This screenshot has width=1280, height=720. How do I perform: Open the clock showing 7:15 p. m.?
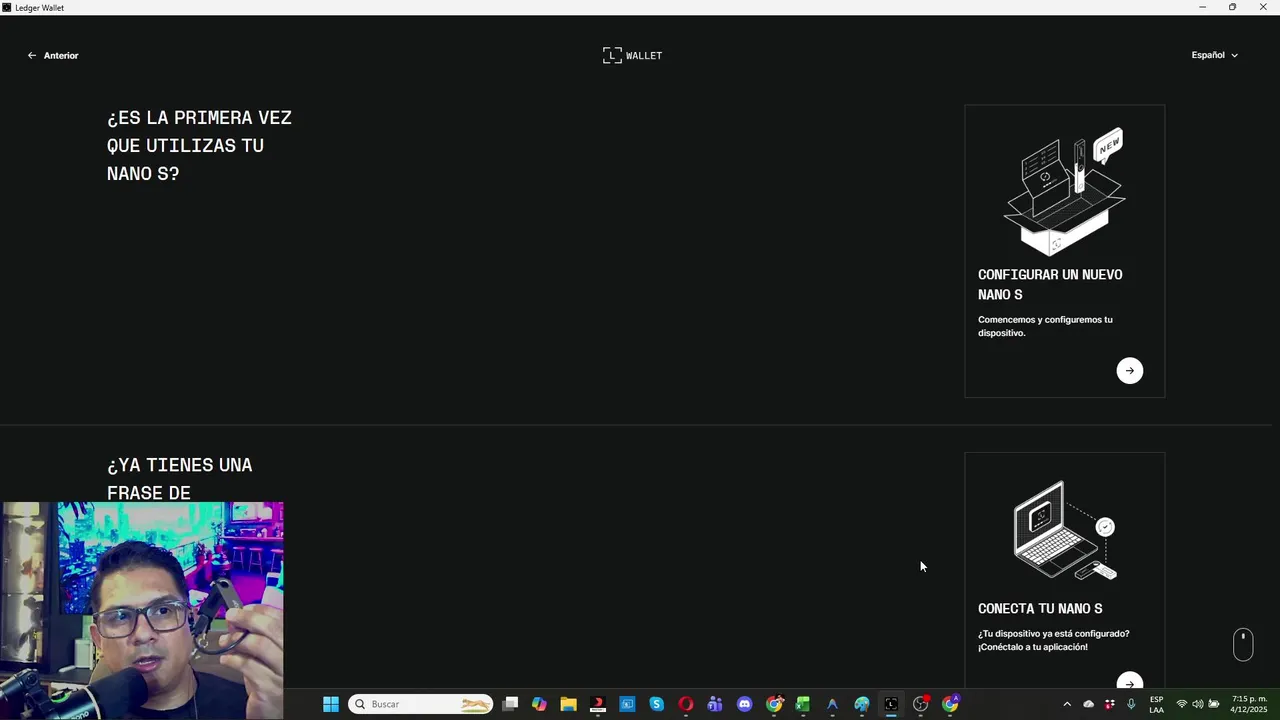pyautogui.click(x=1249, y=704)
